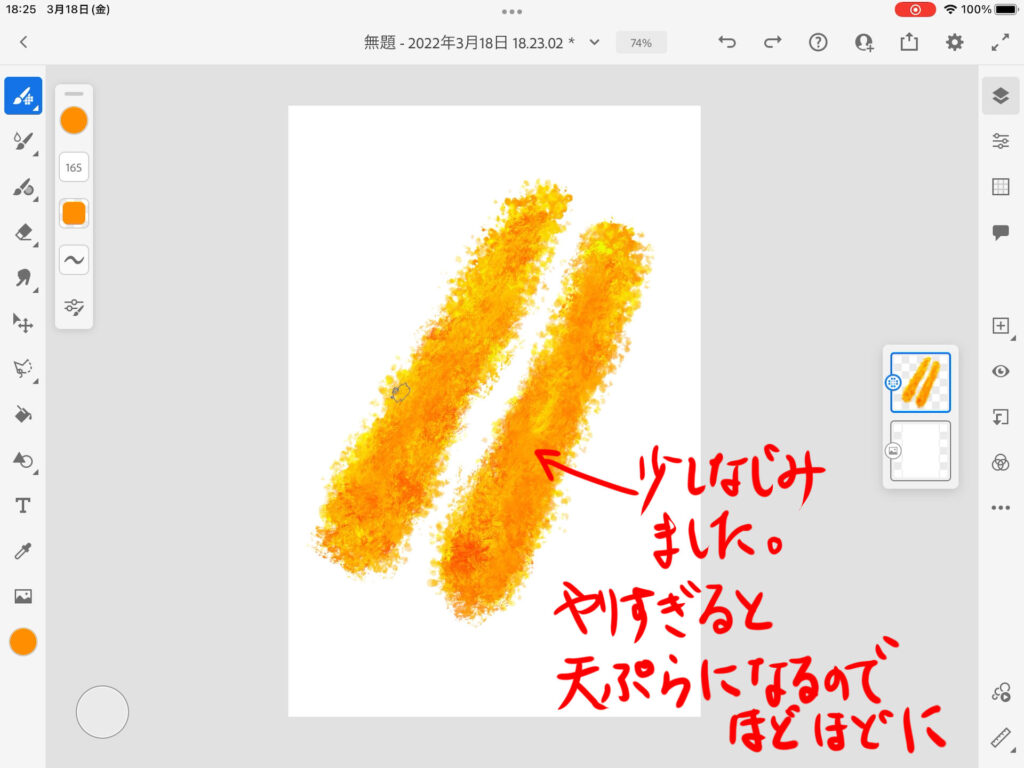The image size is (1024, 768).
Task: Select the white background layer thumbnail
Action: (920, 451)
